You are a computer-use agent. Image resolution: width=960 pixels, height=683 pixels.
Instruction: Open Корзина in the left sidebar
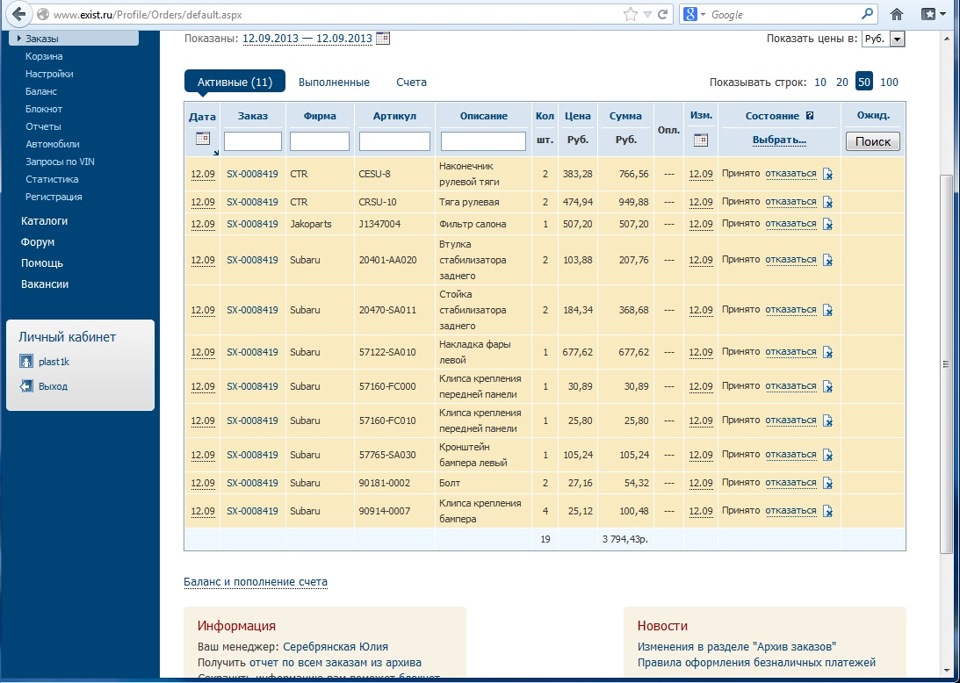pyautogui.click(x=44, y=56)
